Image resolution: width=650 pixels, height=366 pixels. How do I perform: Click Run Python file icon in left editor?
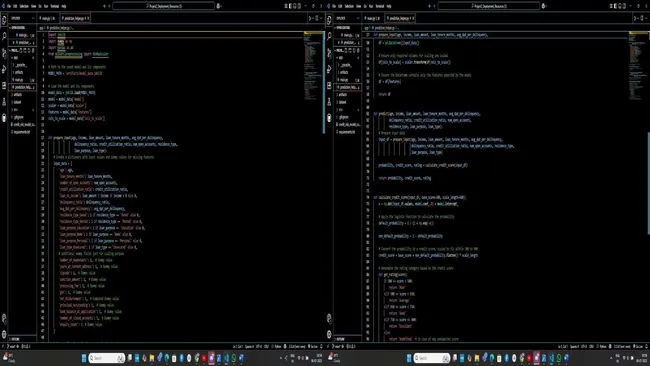(x=310, y=18)
